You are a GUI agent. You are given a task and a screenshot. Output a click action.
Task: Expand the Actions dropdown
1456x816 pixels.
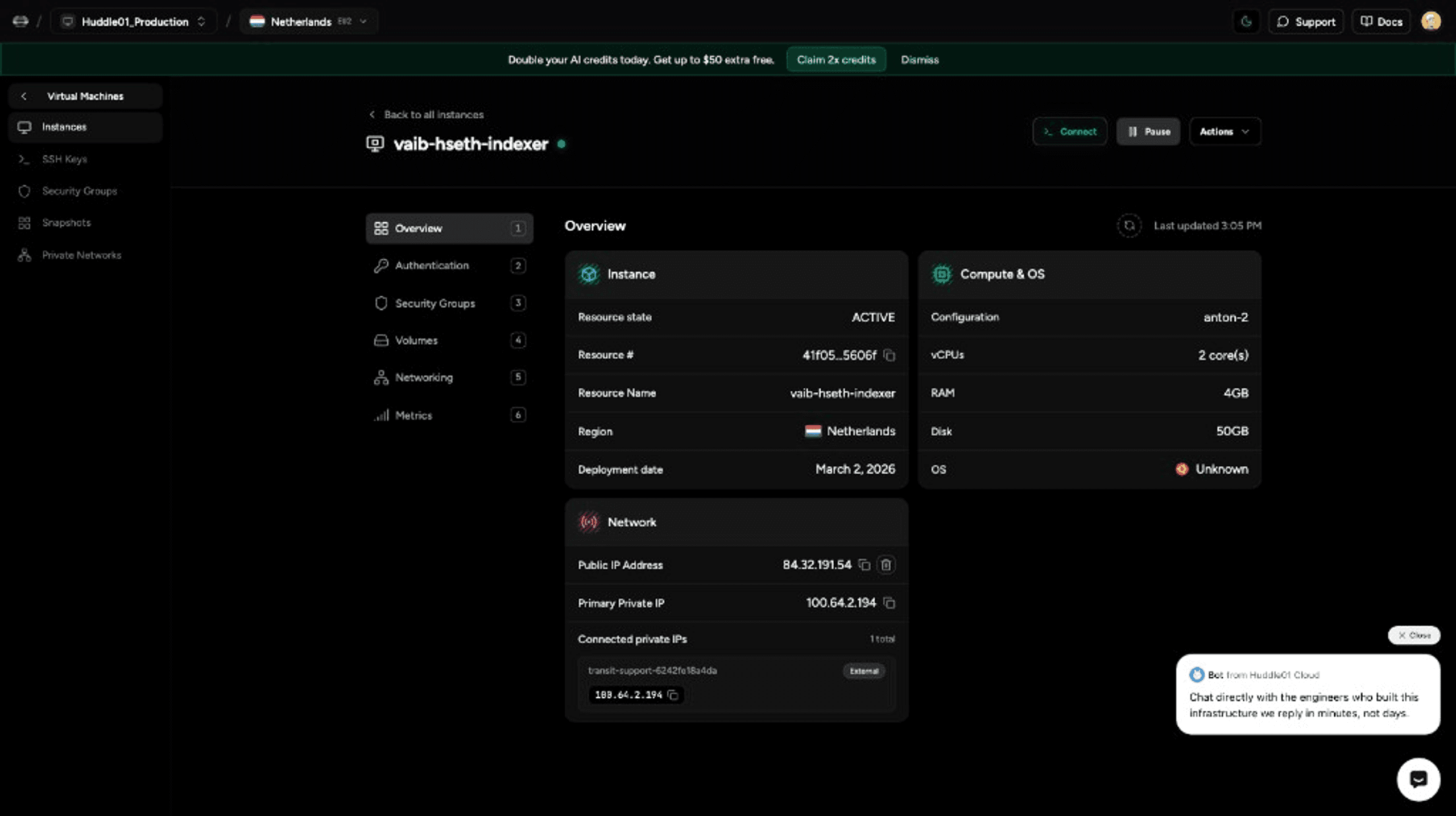[x=1225, y=131]
